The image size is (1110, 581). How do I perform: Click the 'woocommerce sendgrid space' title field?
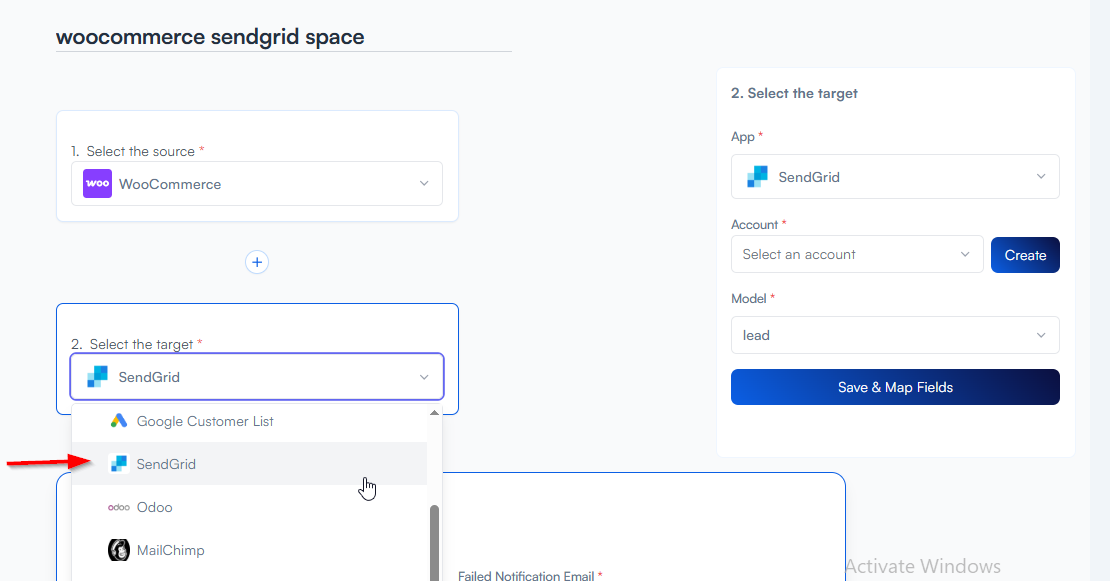point(283,38)
